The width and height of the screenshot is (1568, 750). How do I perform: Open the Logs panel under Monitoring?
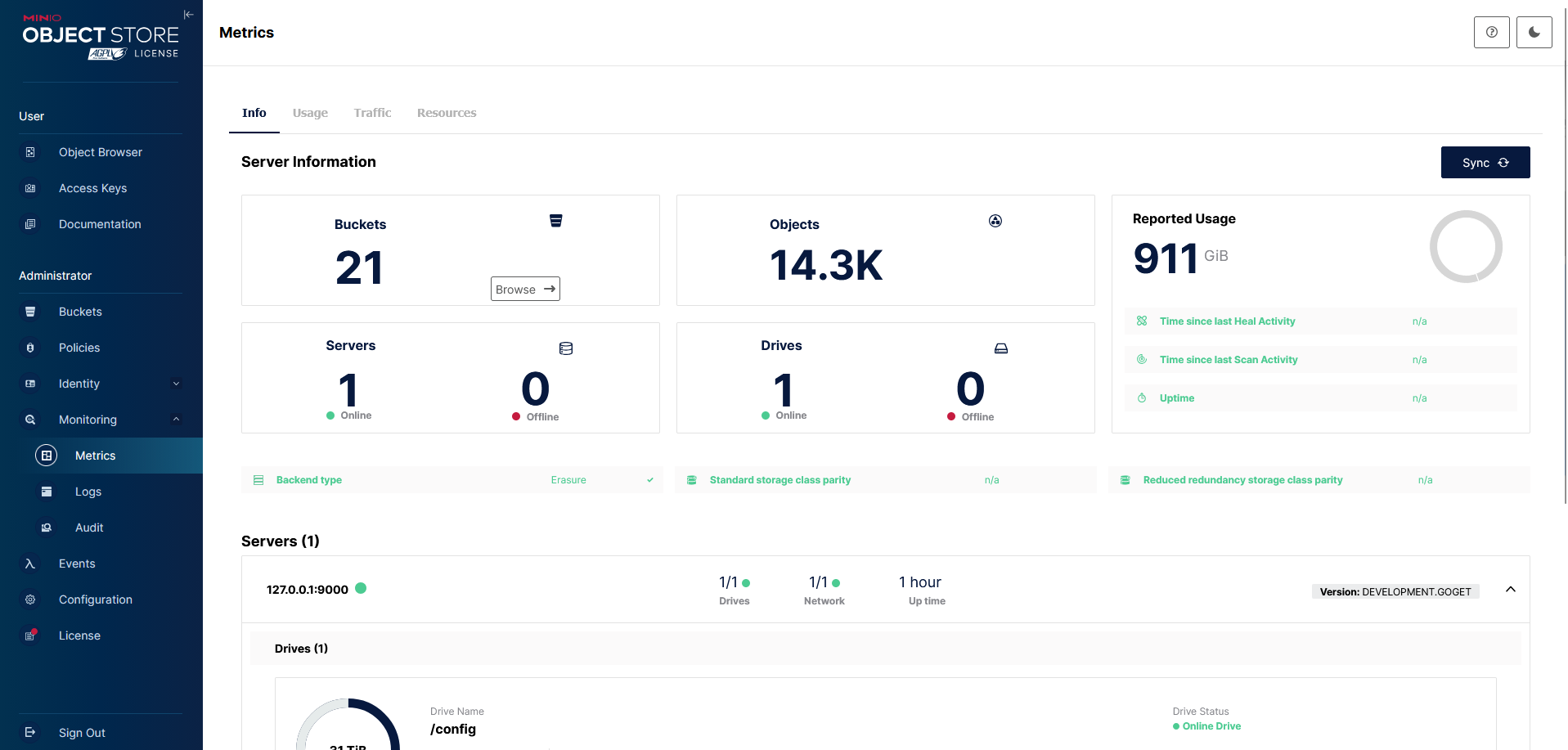tap(88, 492)
